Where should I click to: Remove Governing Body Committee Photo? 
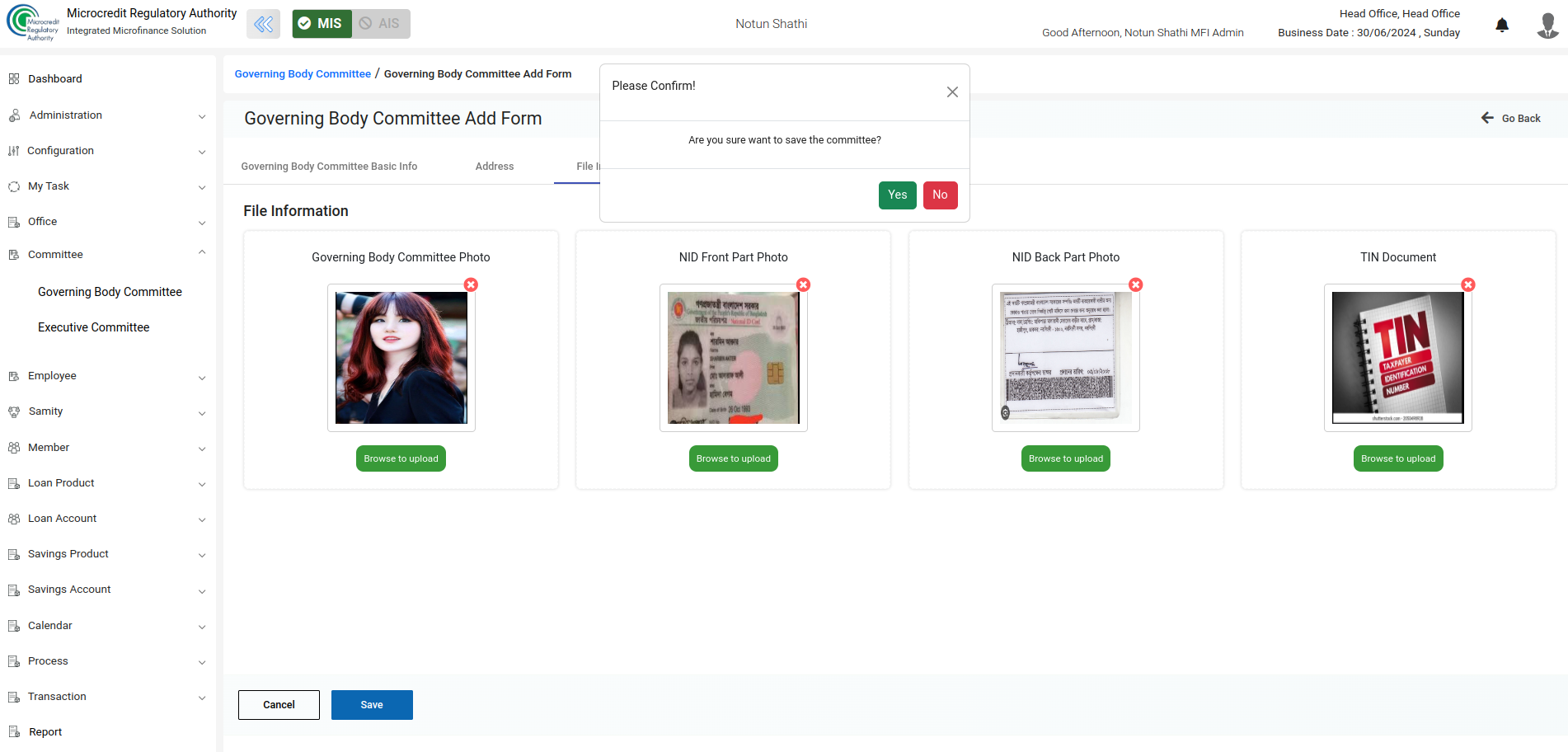click(x=471, y=284)
